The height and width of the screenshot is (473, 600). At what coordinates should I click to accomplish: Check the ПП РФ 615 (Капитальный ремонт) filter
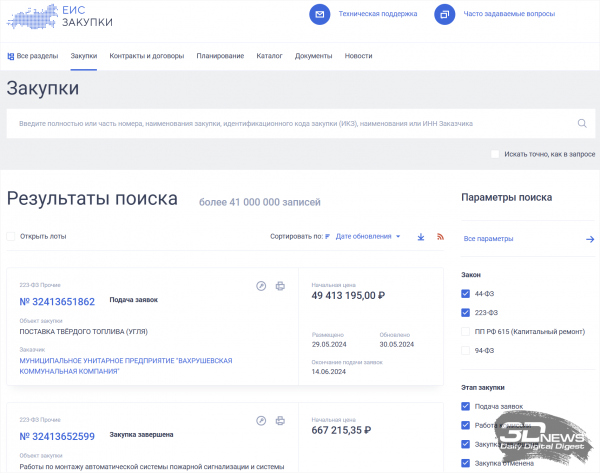pos(465,331)
